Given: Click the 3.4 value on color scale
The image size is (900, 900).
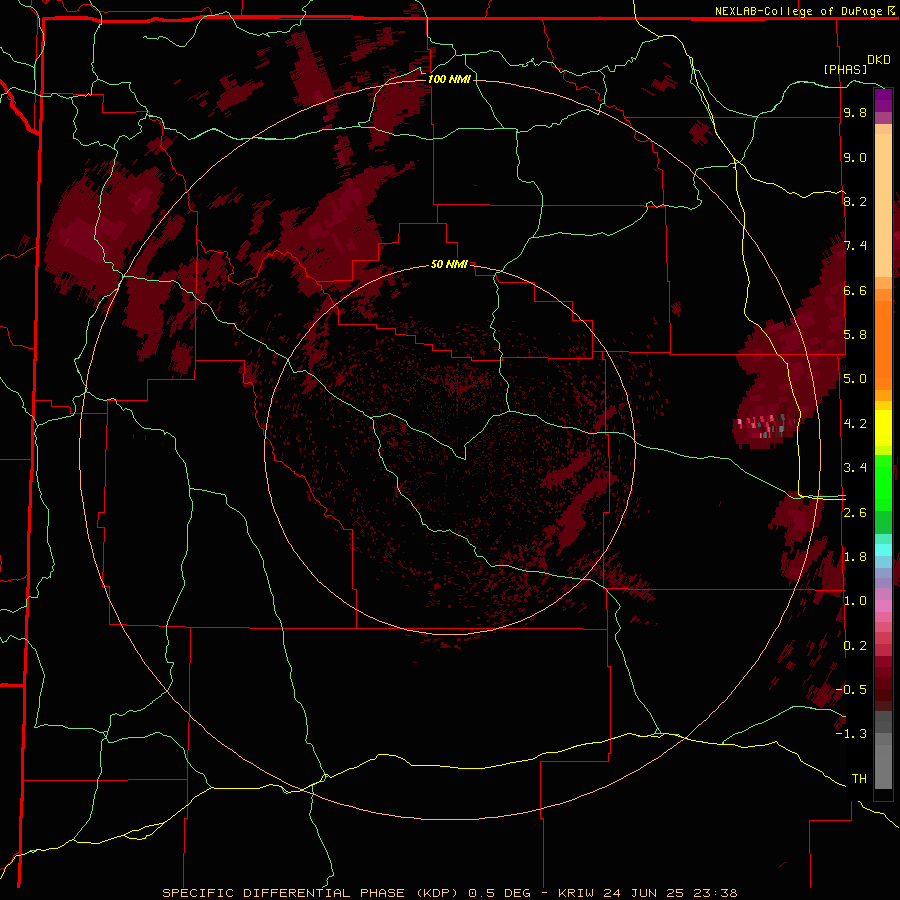Looking at the screenshot, I should (855, 468).
